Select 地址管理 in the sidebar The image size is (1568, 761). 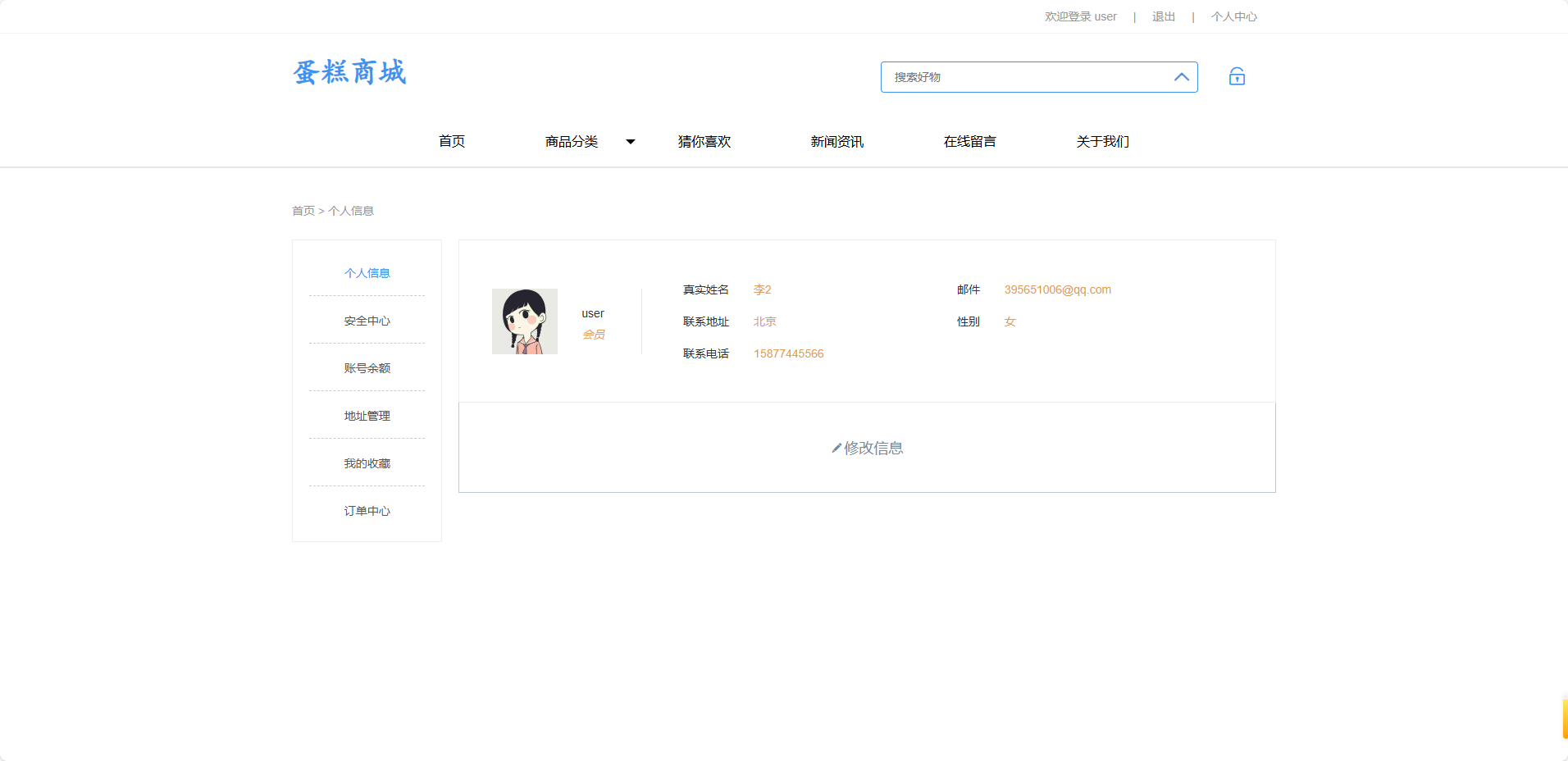coord(367,415)
